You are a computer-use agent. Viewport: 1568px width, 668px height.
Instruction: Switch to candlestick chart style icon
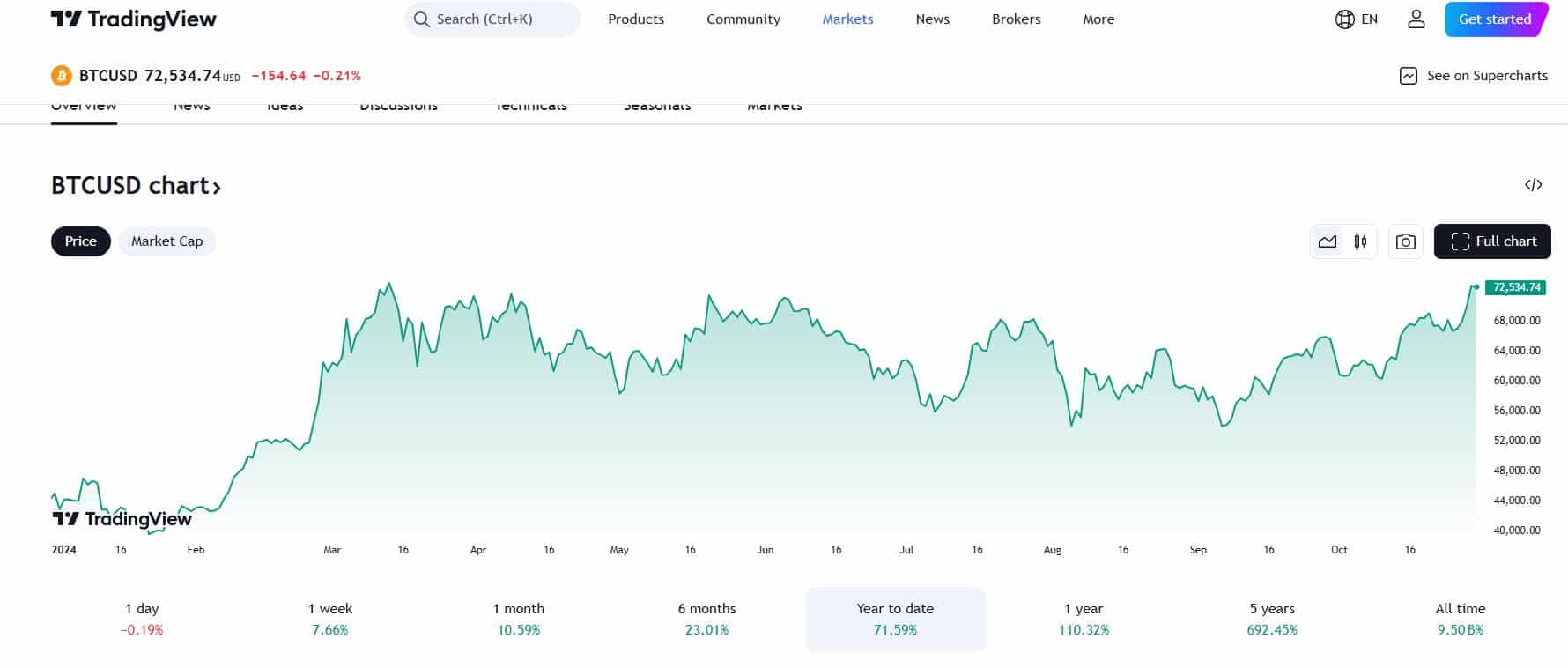click(1360, 241)
